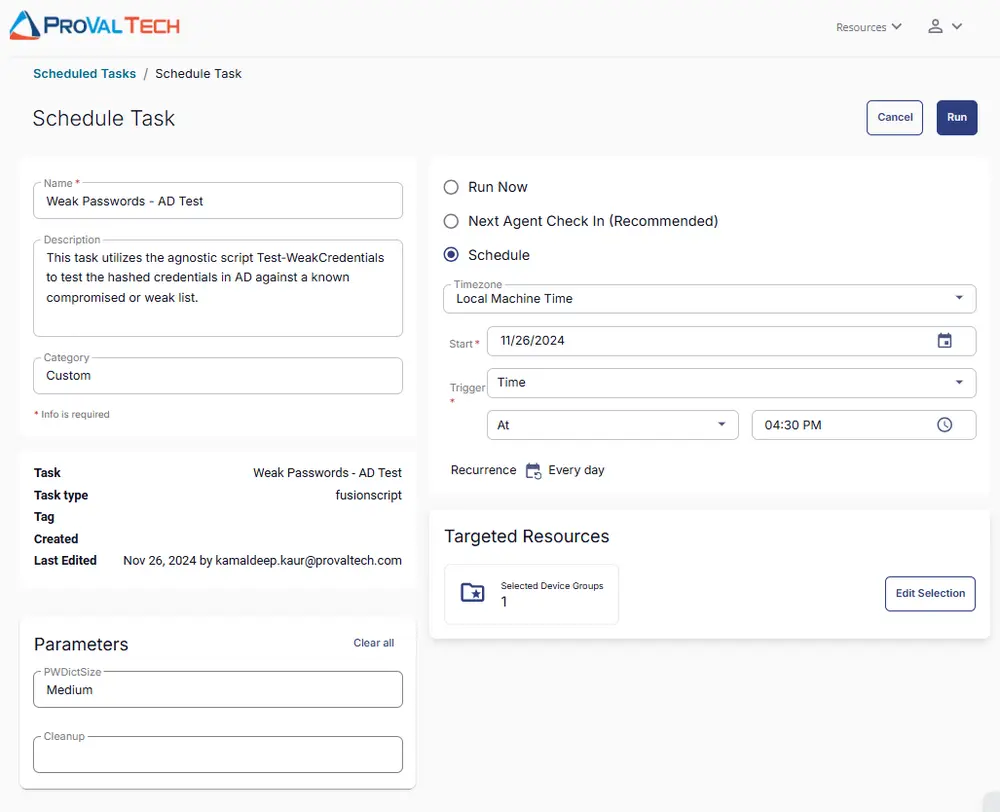
Task: Click the Schedule Task breadcrumb text
Action: click(x=198, y=73)
